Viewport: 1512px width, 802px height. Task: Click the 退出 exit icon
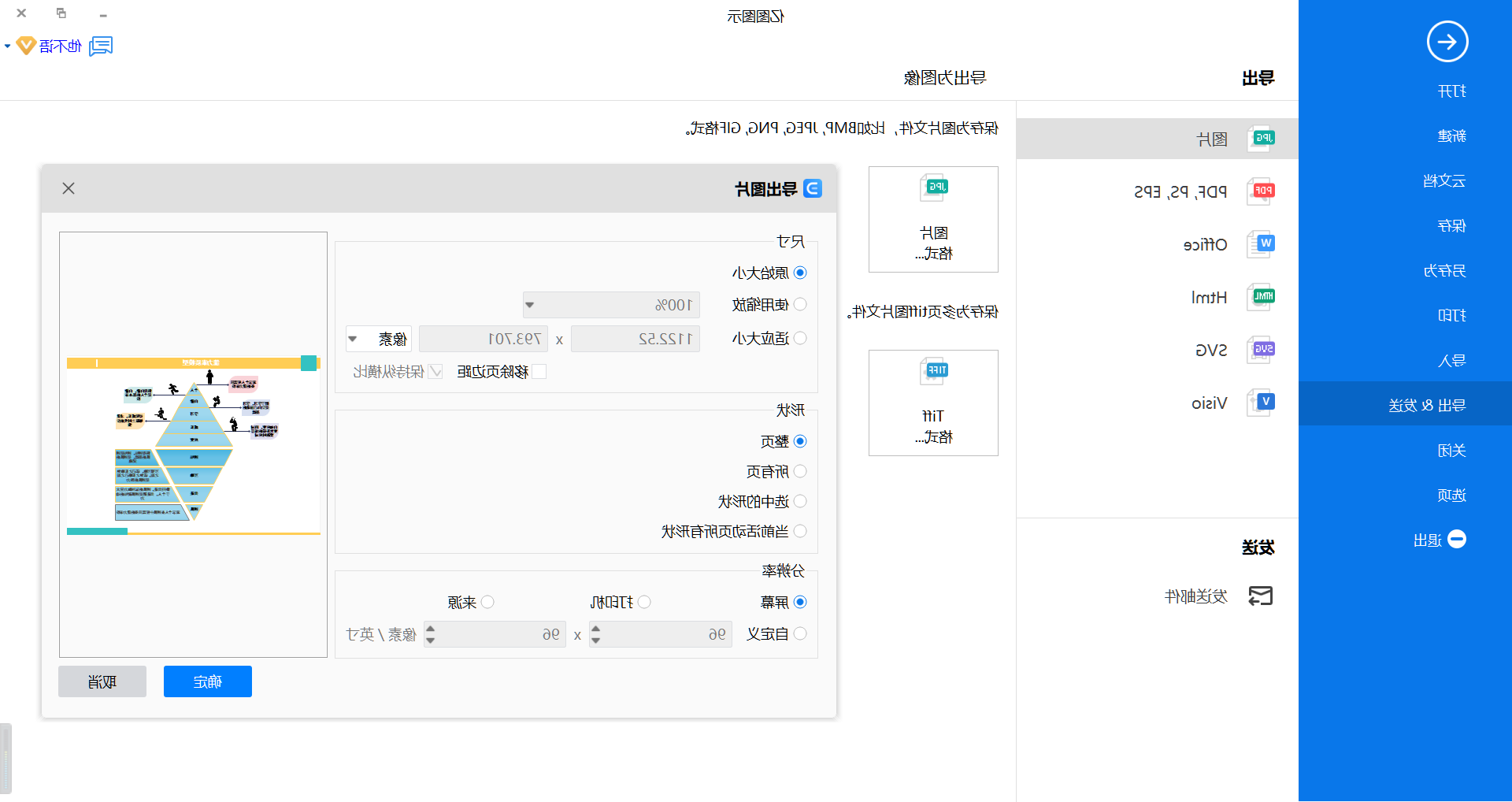pos(1457,540)
